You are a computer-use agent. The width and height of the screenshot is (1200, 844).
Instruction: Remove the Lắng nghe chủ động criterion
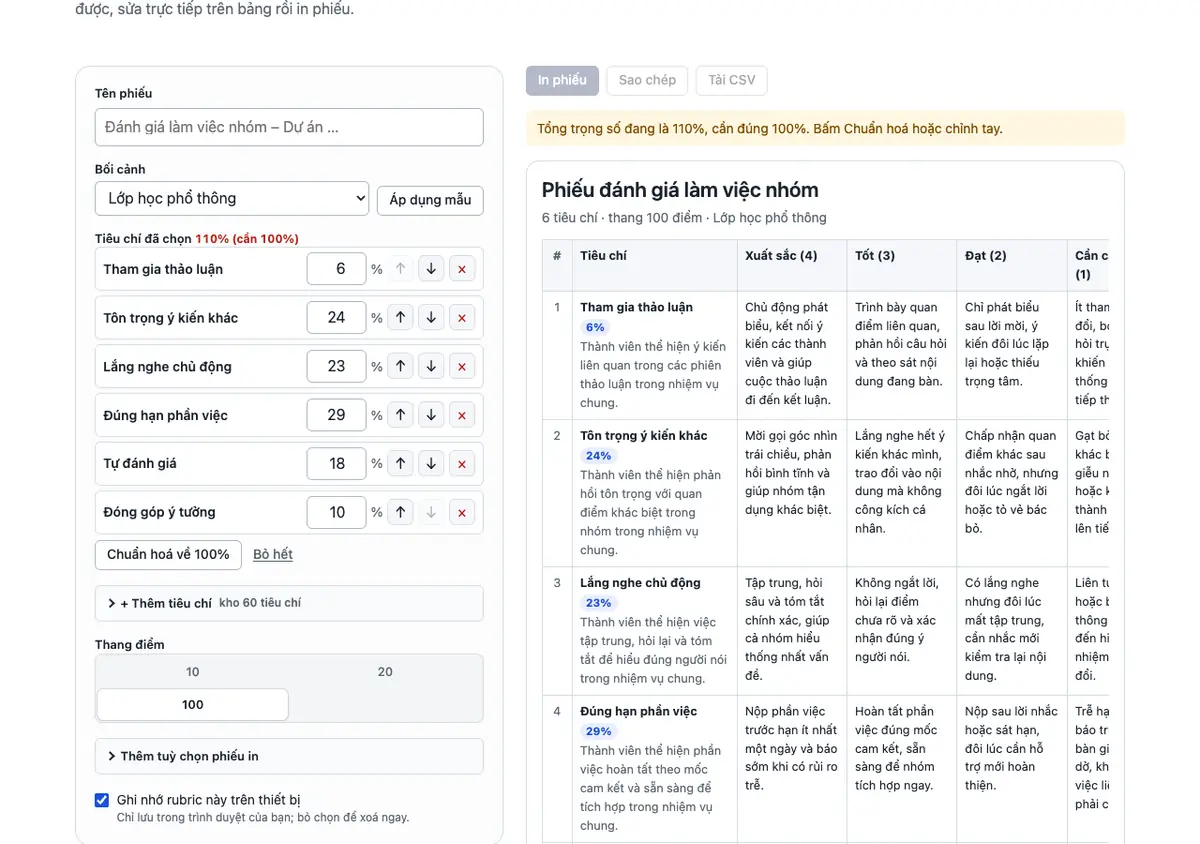click(x=462, y=366)
